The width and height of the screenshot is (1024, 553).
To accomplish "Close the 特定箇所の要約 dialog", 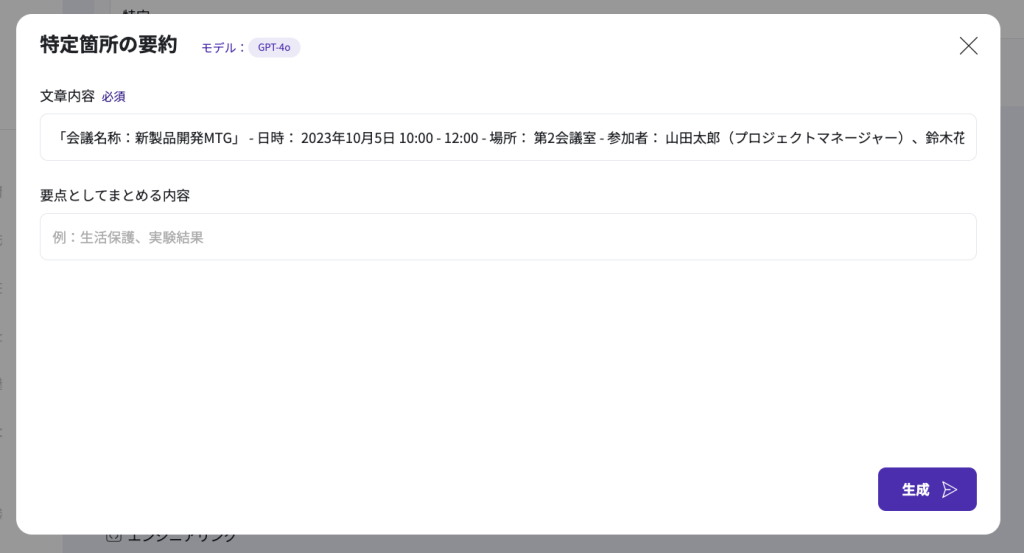I will (968, 46).
